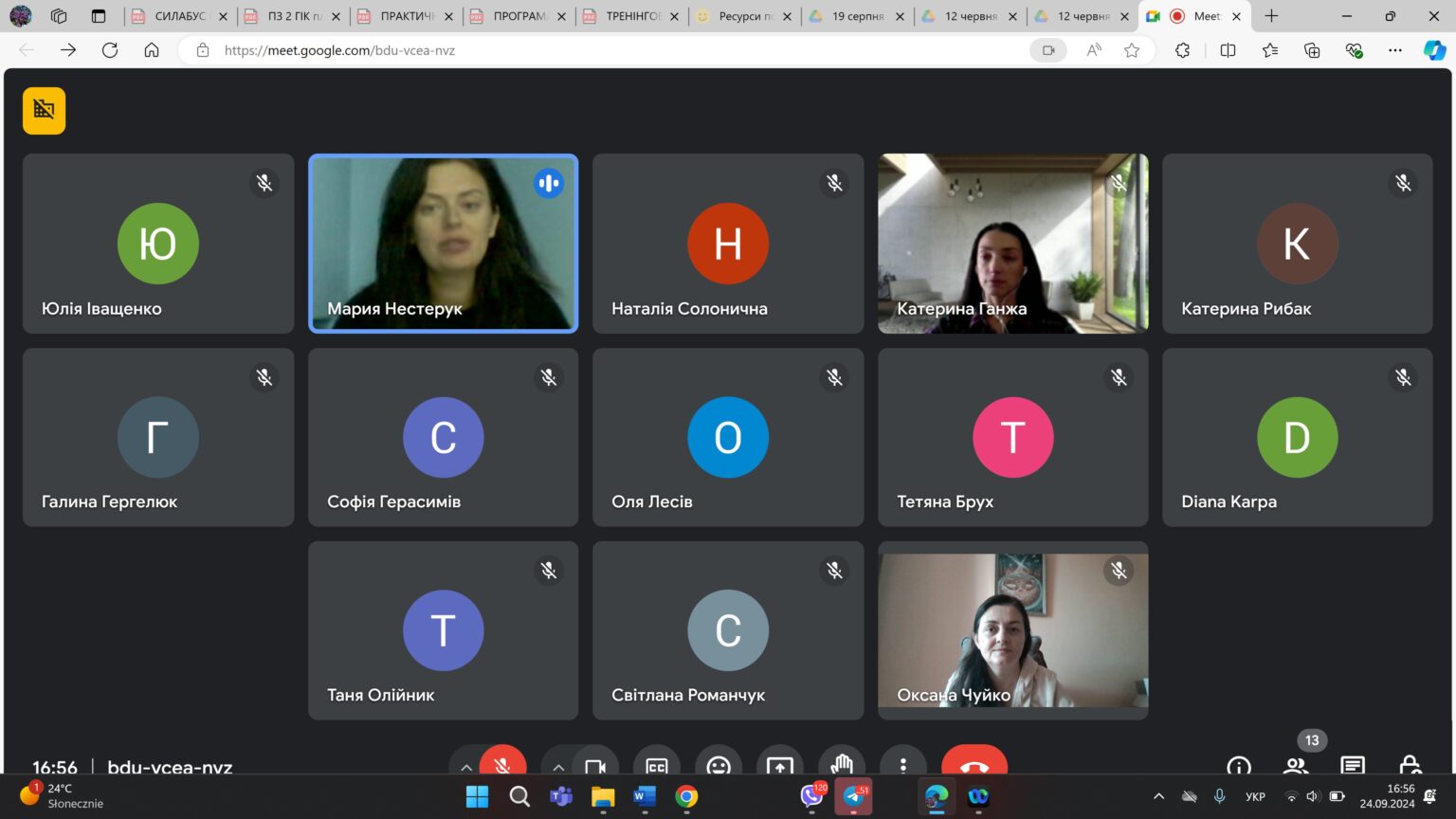The image size is (1456, 819).
Task: Click the present screen icon
Action: click(x=779, y=764)
